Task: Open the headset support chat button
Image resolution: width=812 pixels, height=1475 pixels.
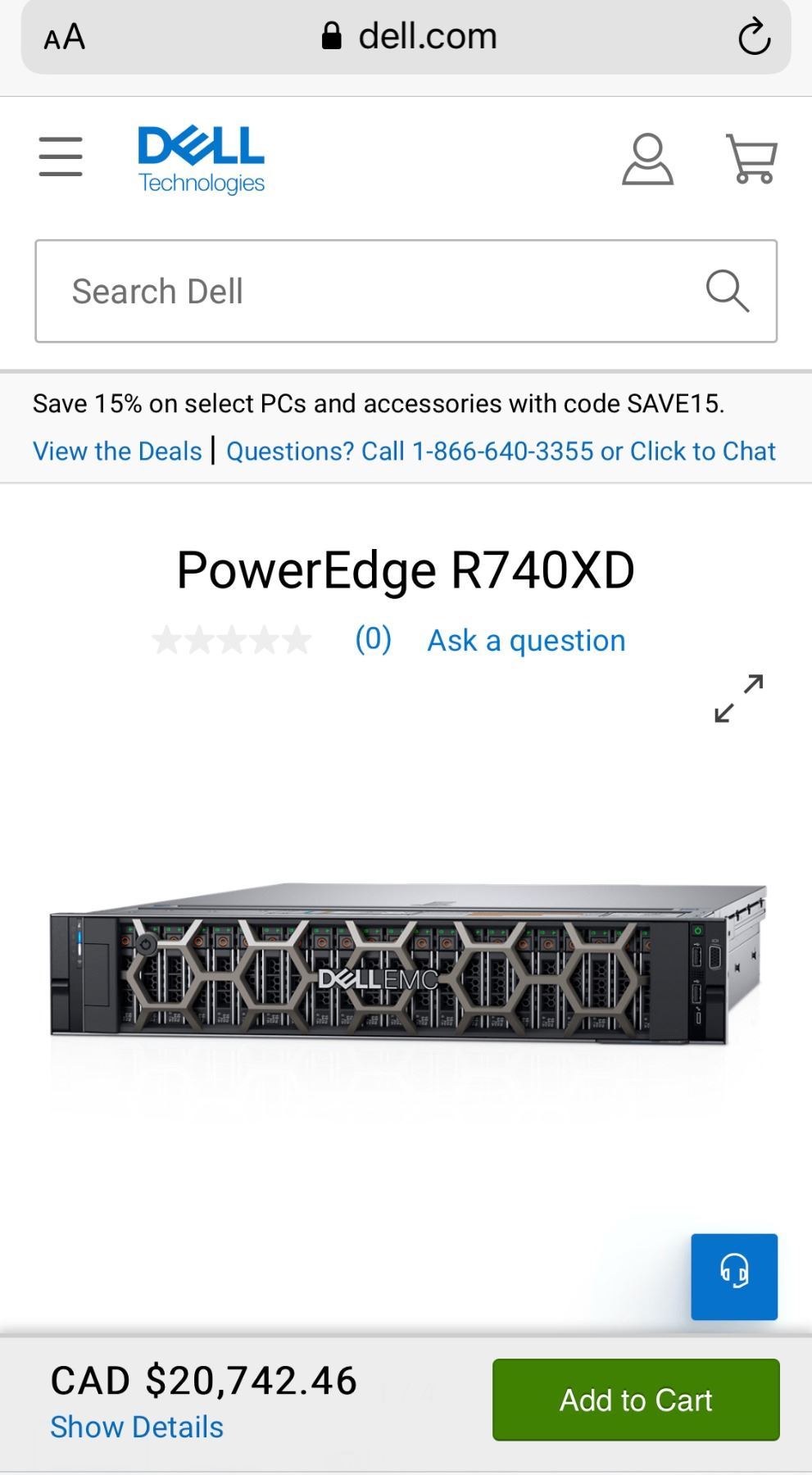Action: coord(734,1277)
